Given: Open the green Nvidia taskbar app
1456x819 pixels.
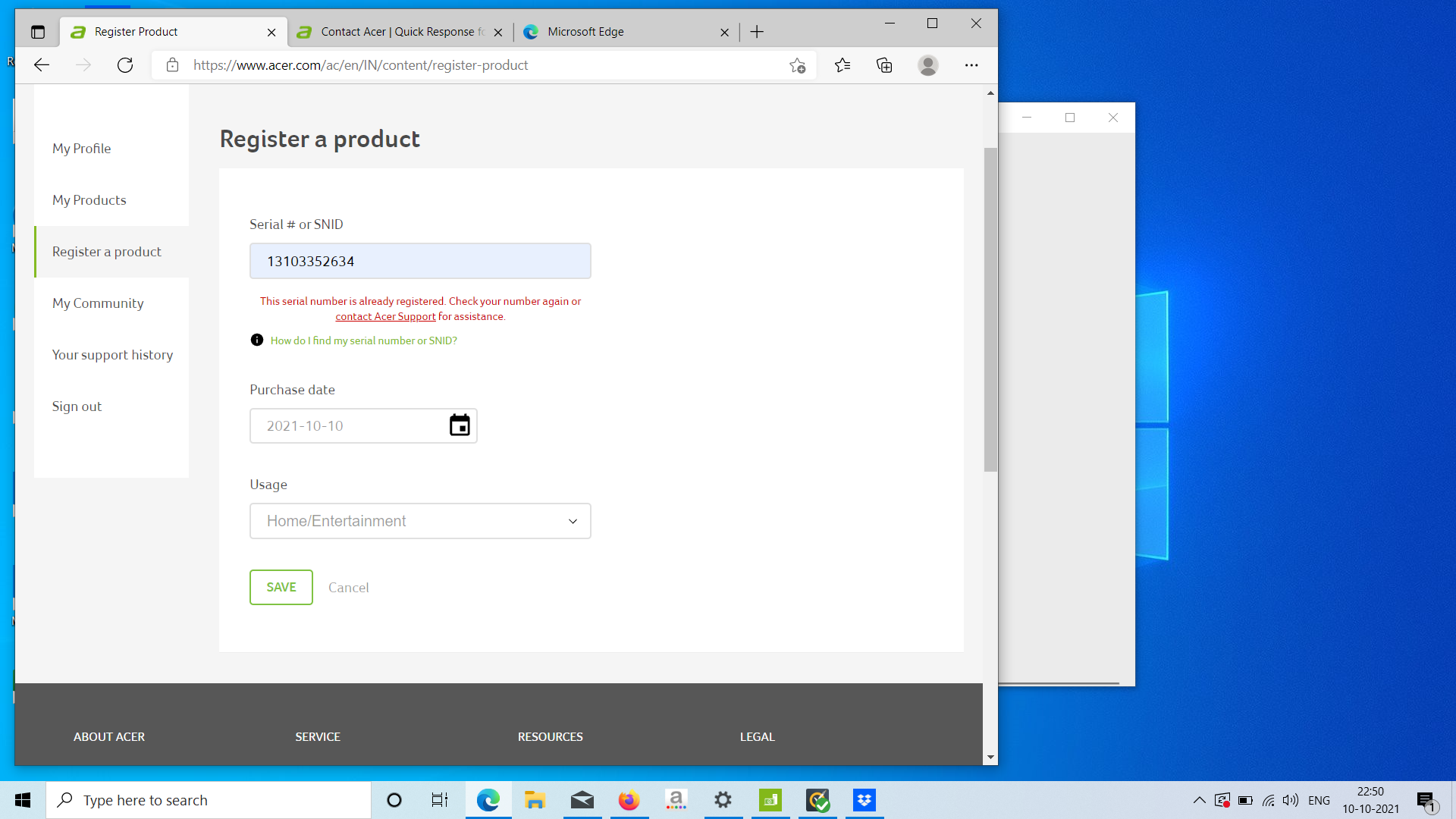Looking at the screenshot, I should click(770, 800).
